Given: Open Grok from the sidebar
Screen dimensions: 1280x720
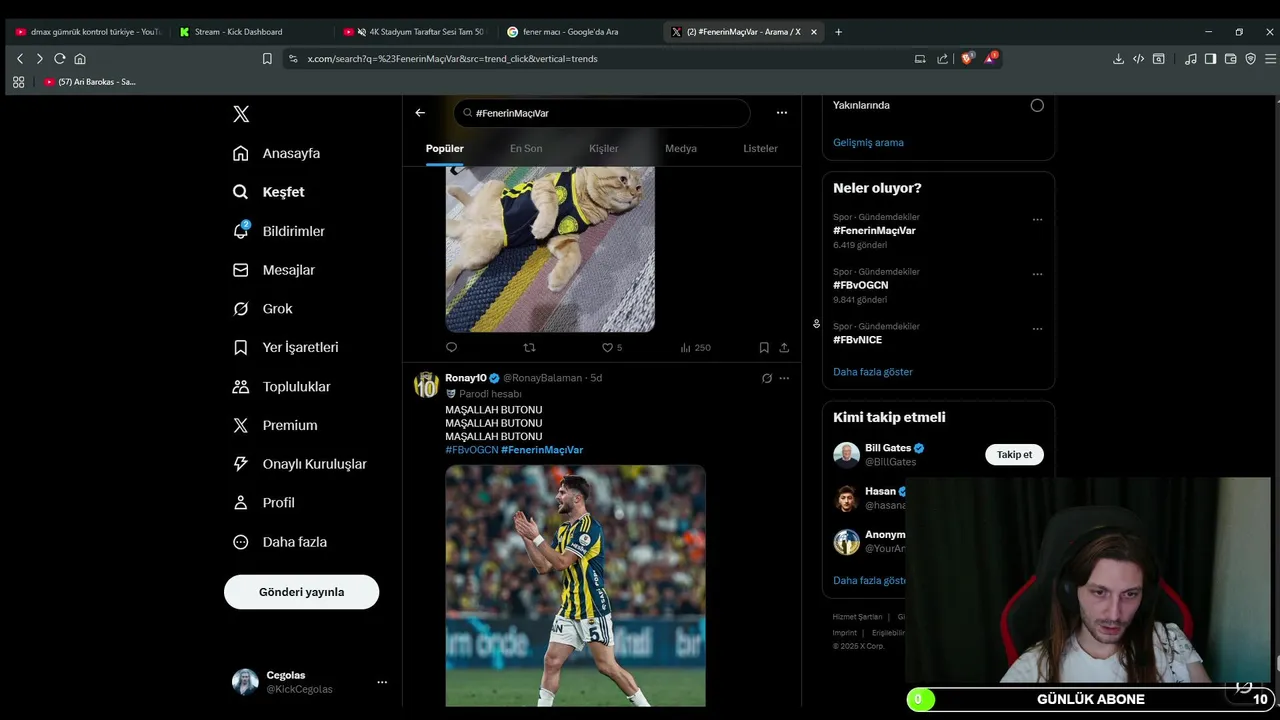Looking at the screenshot, I should 262,309.
